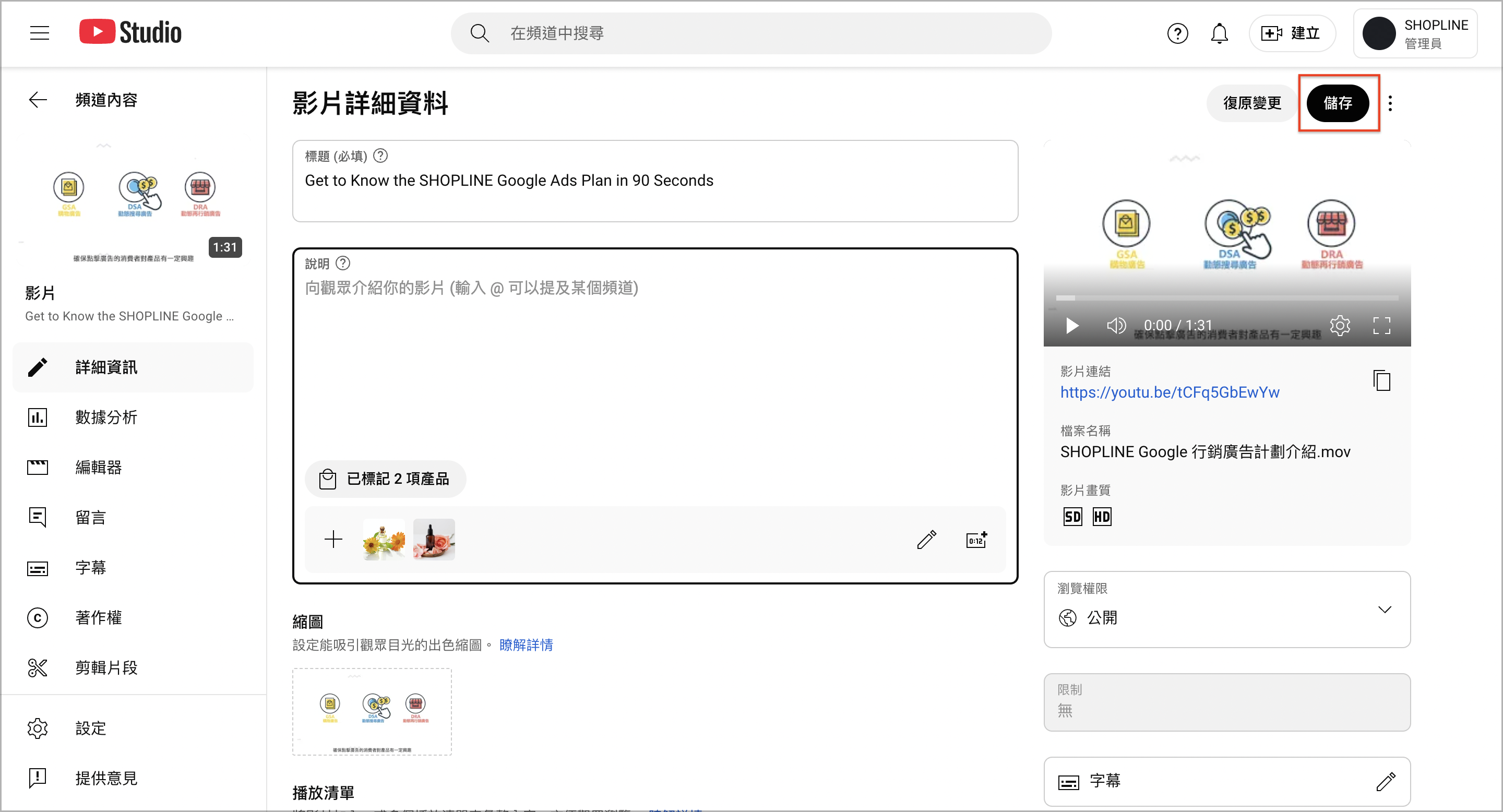
Task: Click the 建立 create button
Action: [x=1292, y=33]
